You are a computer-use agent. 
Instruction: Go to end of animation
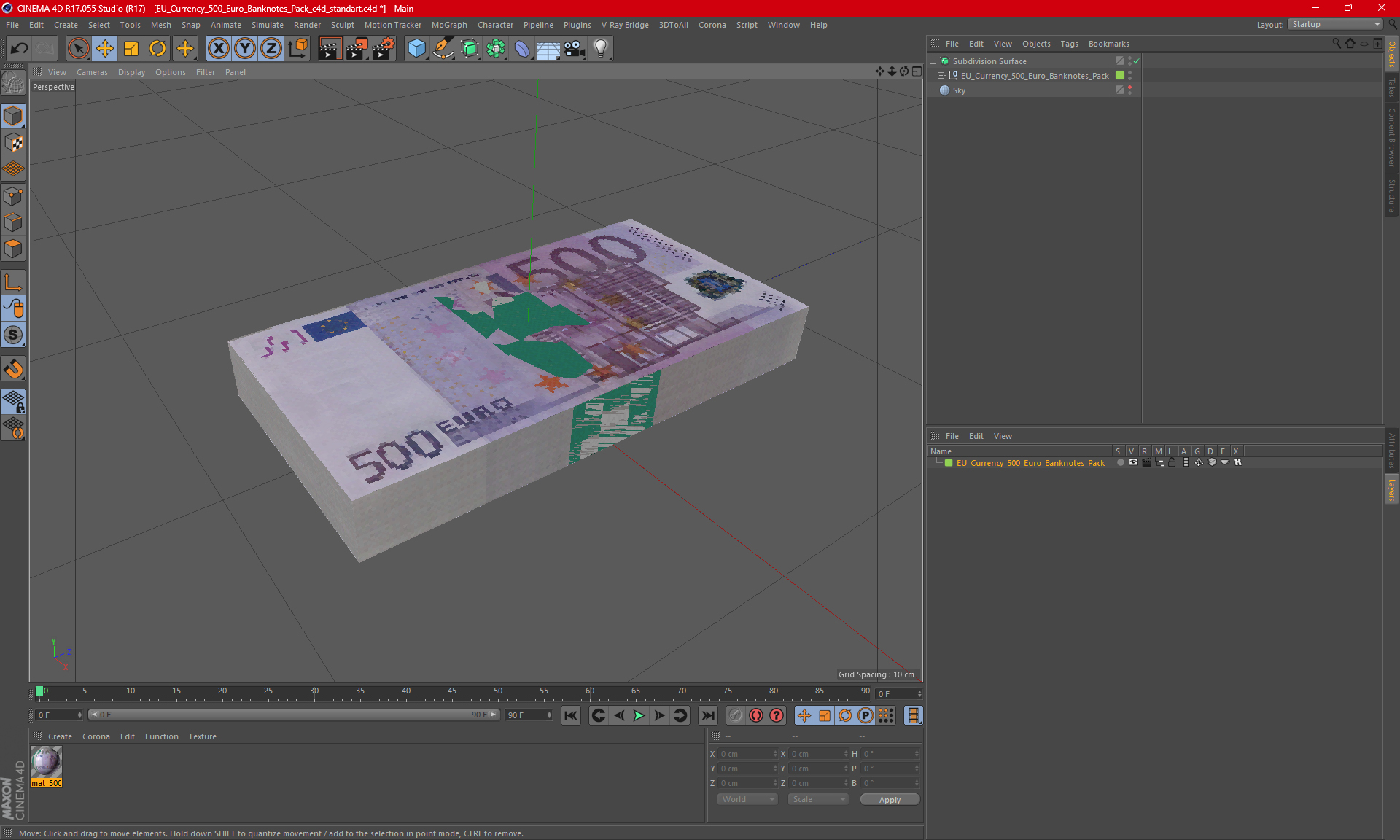pos(707,715)
